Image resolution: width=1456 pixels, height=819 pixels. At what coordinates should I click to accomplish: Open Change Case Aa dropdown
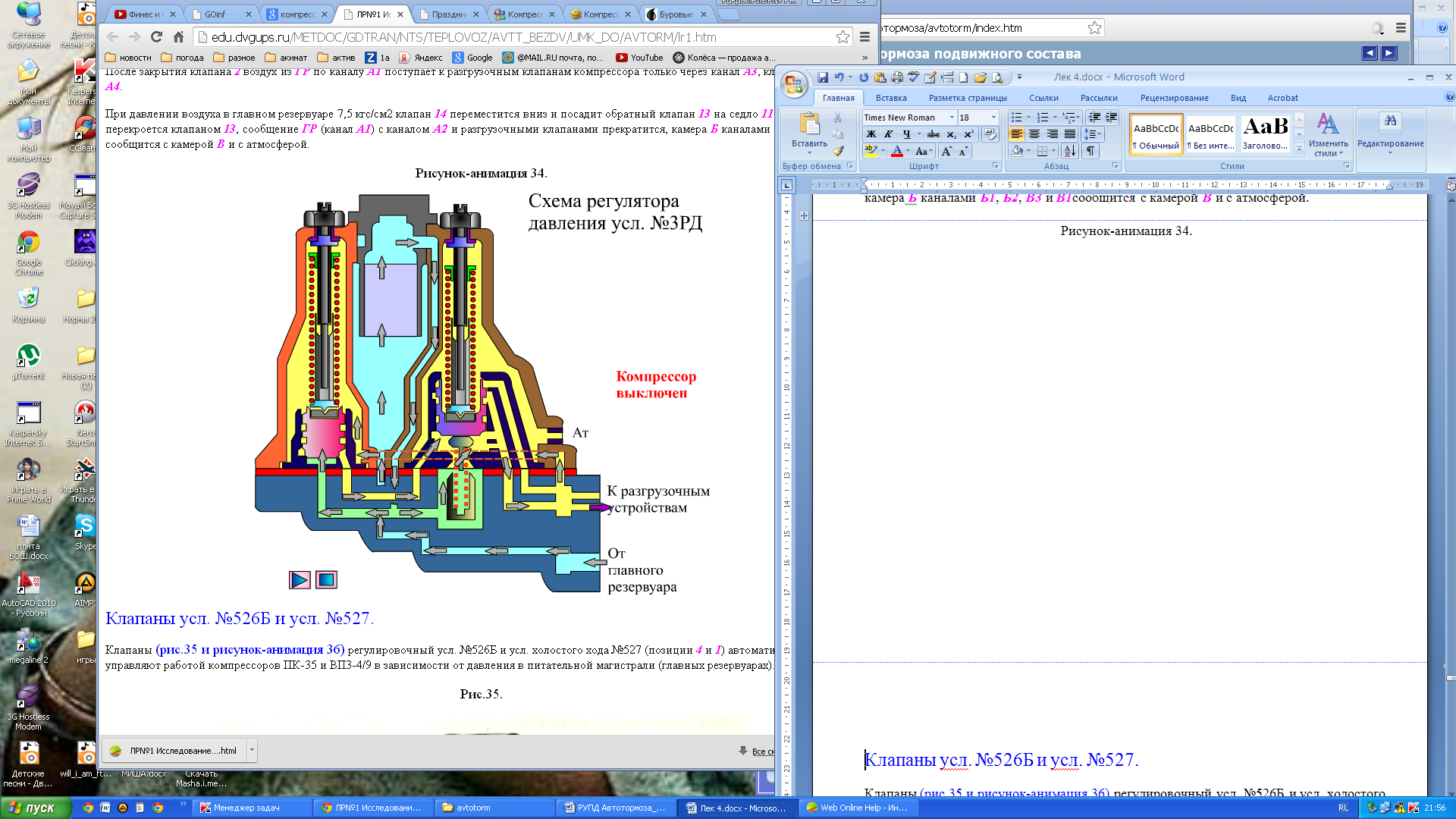click(923, 151)
